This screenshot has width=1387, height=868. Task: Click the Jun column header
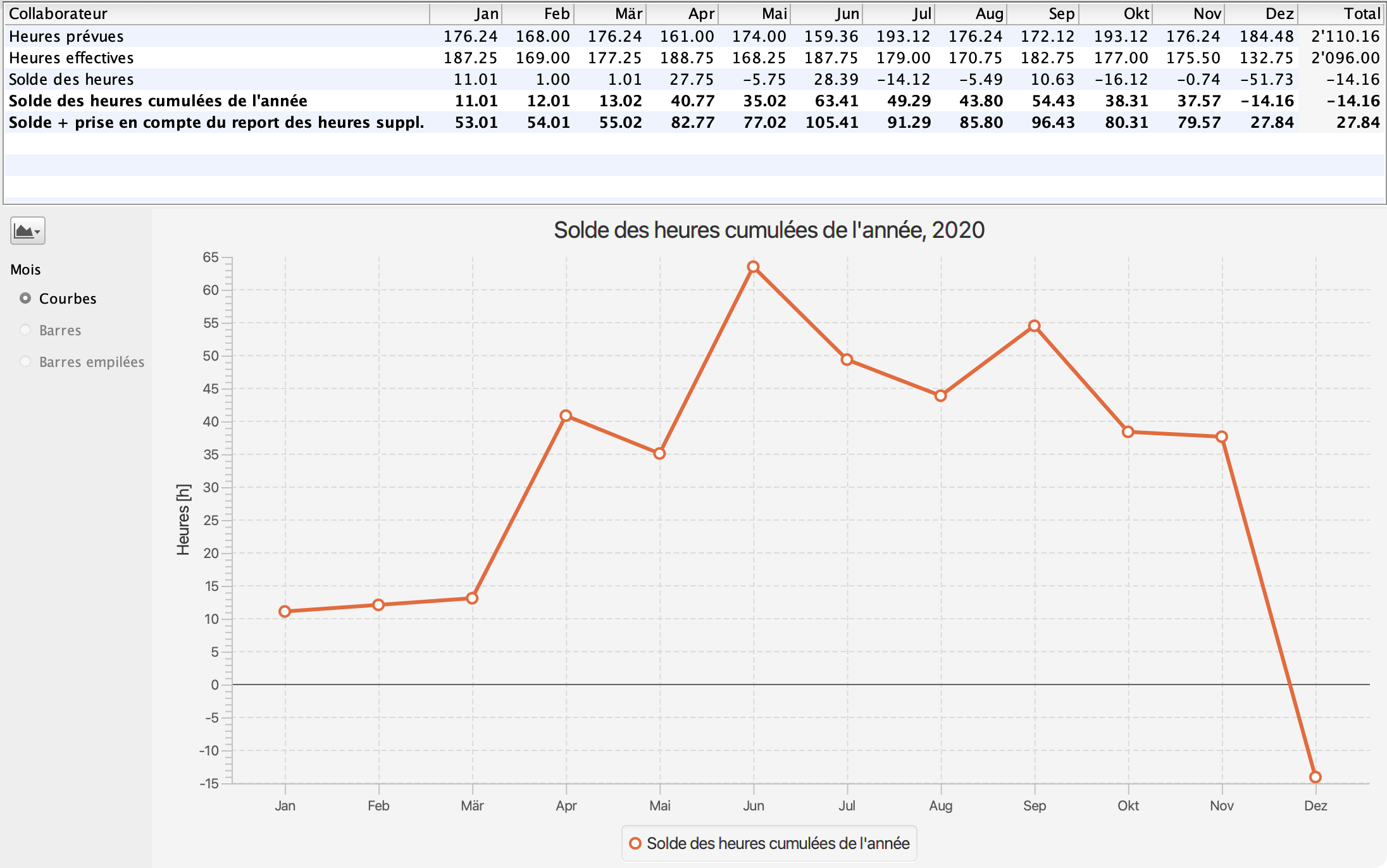[826, 14]
